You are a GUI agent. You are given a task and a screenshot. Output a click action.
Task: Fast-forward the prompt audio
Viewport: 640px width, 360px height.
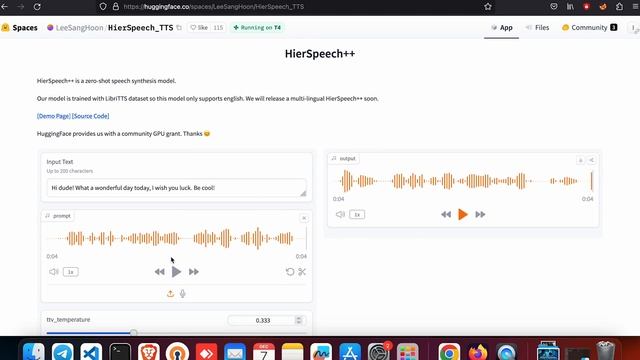pos(194,272)
